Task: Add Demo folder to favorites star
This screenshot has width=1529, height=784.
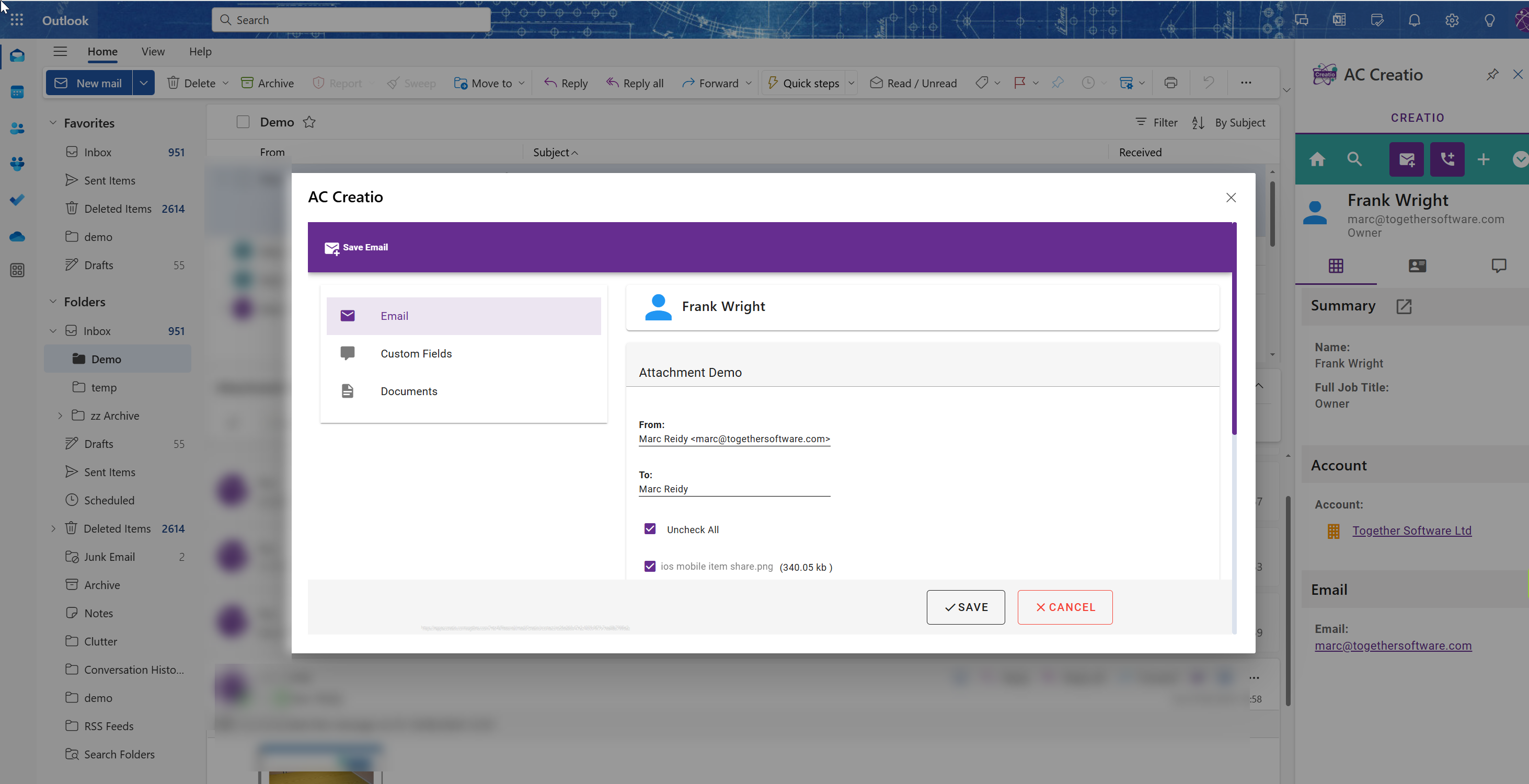Action: (309, 122)
